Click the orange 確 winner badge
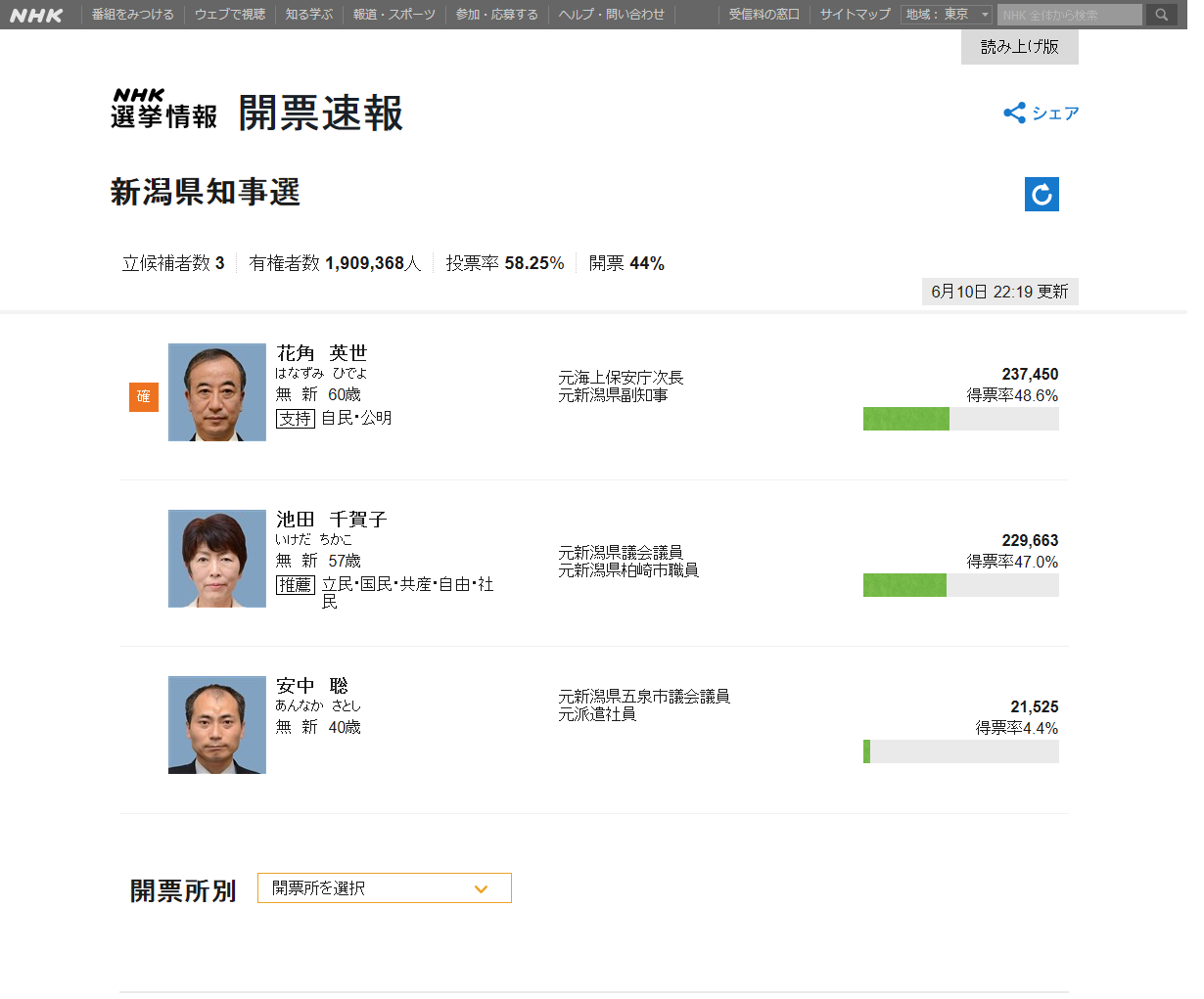Viewport: 1204px width, 999px height. tap(144, 396)
